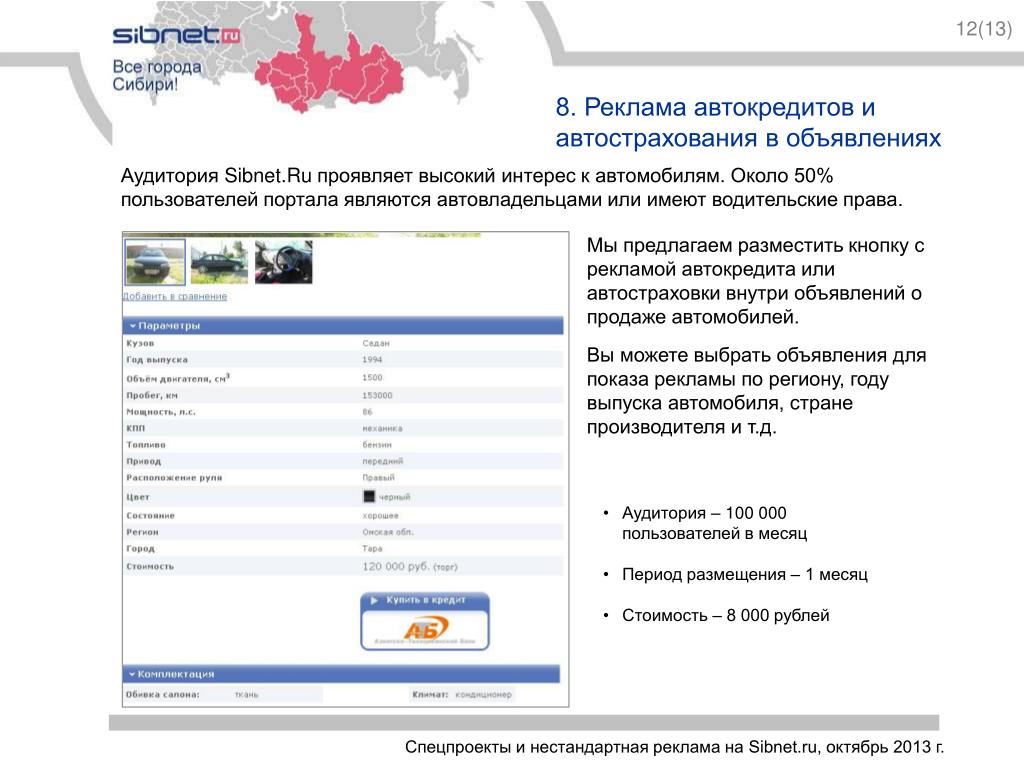This screenshot has width=1024, height=768.
Task: Select the 'Кузов' row value 'Седан'
Action: [376, 343]
